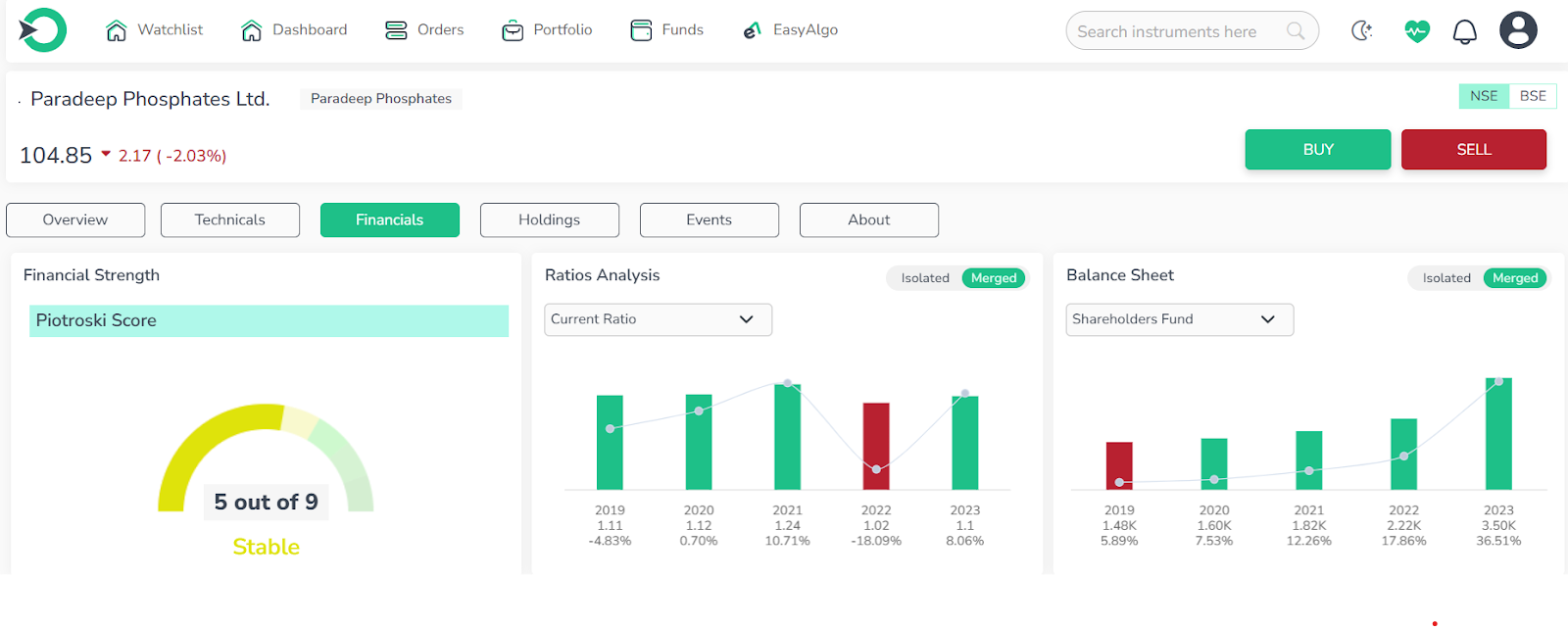
Task: Click the Orders stack icon
Action: pos(396,30)
